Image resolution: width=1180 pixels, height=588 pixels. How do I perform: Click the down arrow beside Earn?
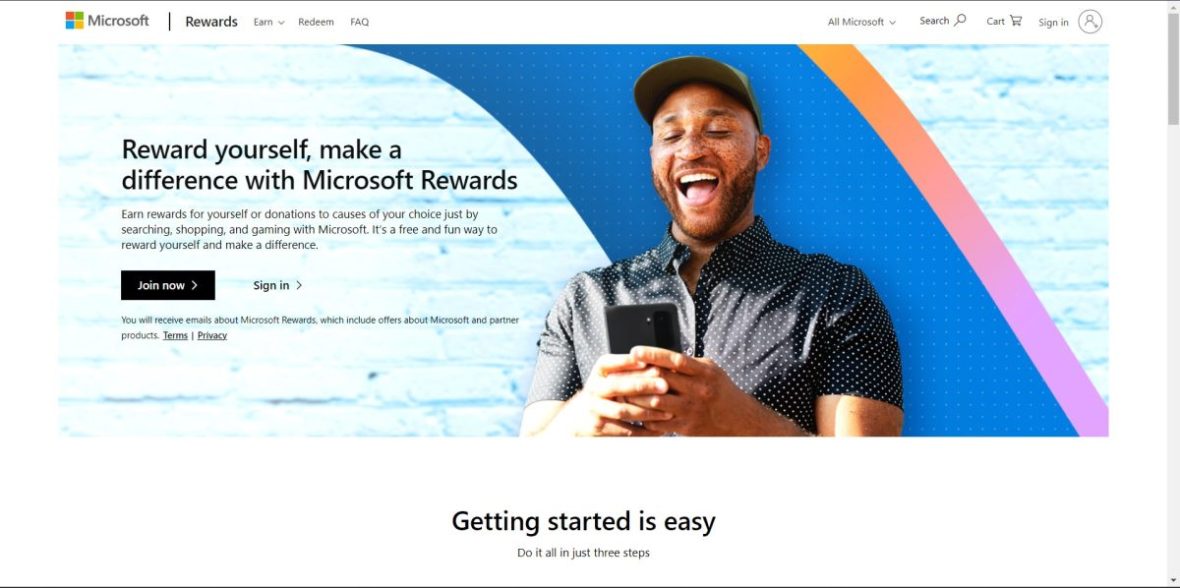click(x=281, y=23)
